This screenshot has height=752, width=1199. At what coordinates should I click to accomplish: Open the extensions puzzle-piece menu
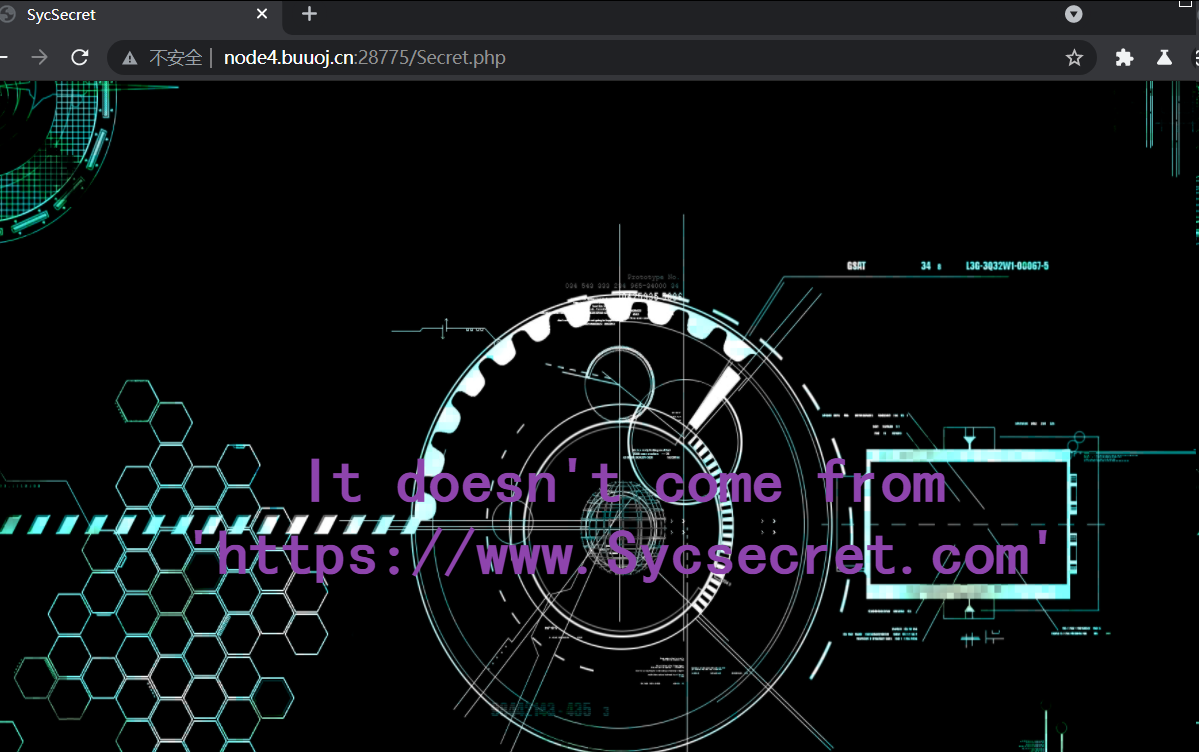pos(1124,57)
